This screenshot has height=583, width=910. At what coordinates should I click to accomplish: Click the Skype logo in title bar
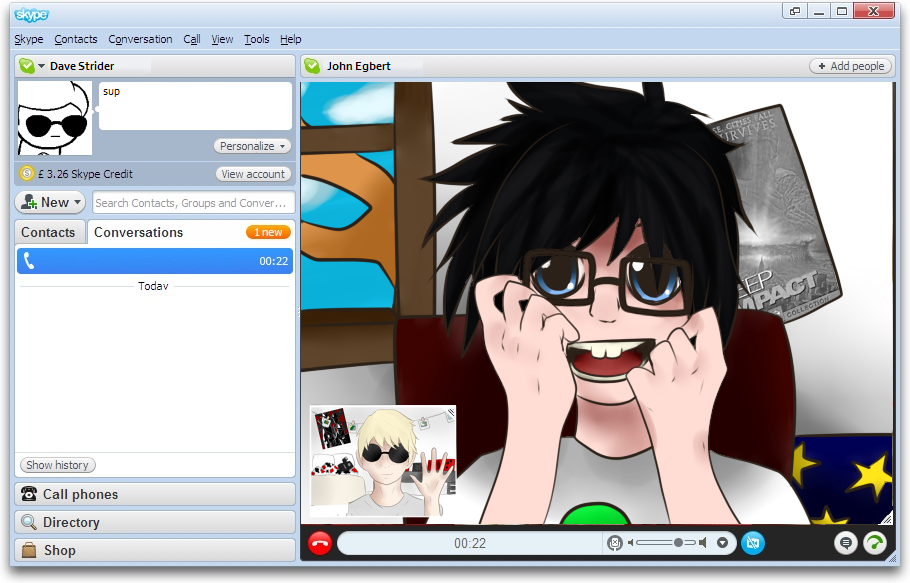[x=32, y=14]
